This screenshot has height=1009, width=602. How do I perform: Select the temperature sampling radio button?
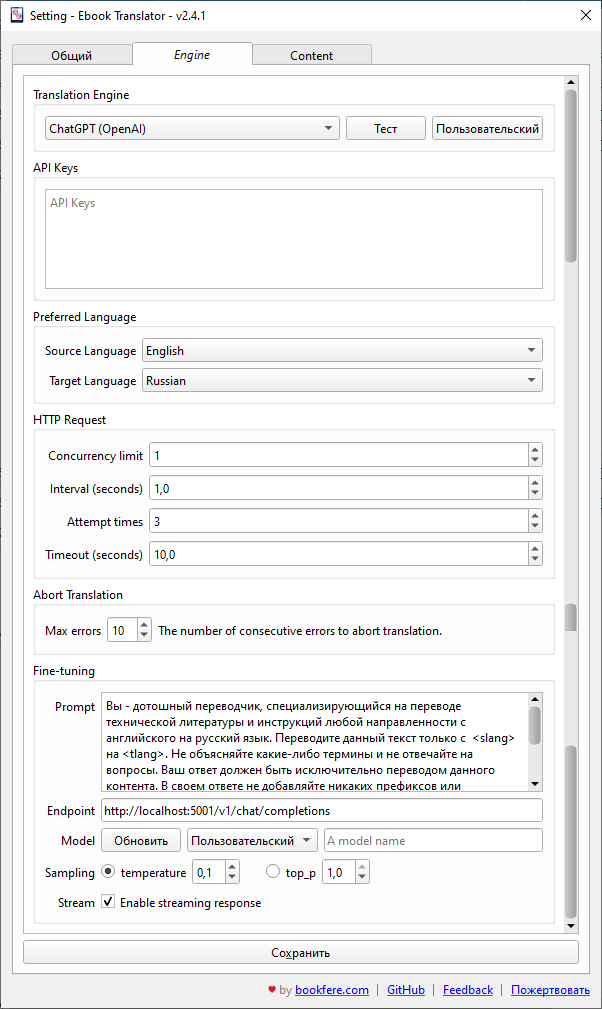tap(109, 872)
